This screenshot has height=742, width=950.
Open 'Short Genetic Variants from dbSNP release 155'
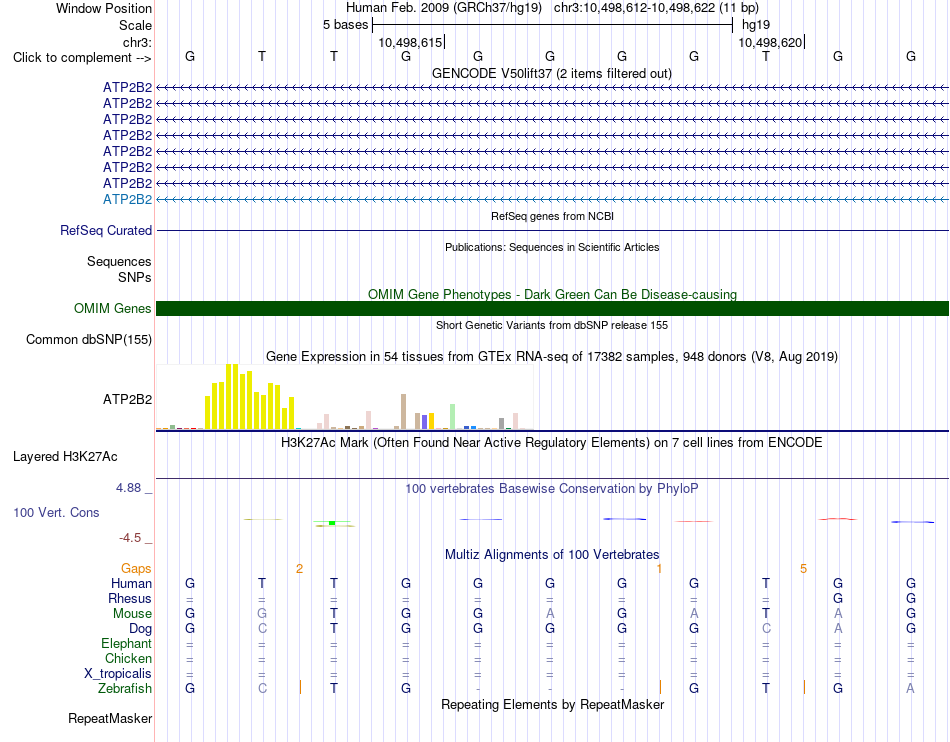coord(552,325)
